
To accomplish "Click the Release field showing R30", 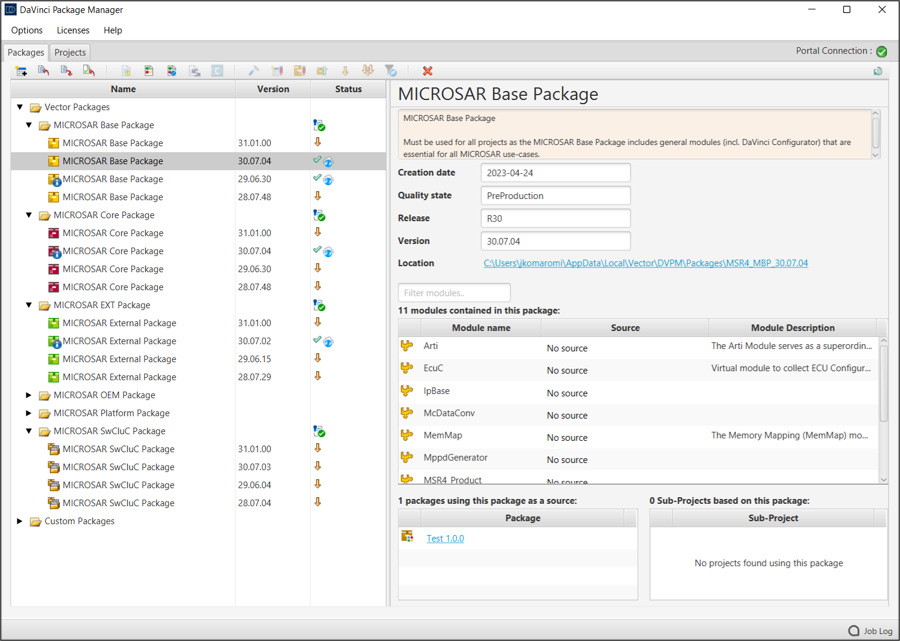I will click(x=556, y=219).
